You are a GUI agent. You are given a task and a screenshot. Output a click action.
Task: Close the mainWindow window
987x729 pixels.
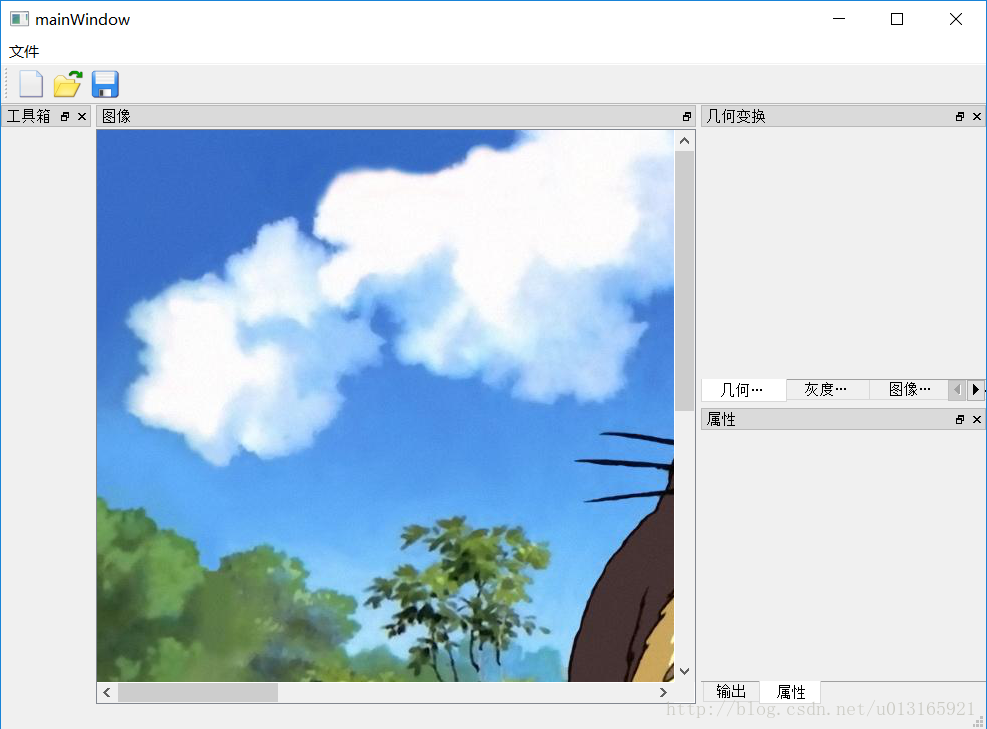956,19
